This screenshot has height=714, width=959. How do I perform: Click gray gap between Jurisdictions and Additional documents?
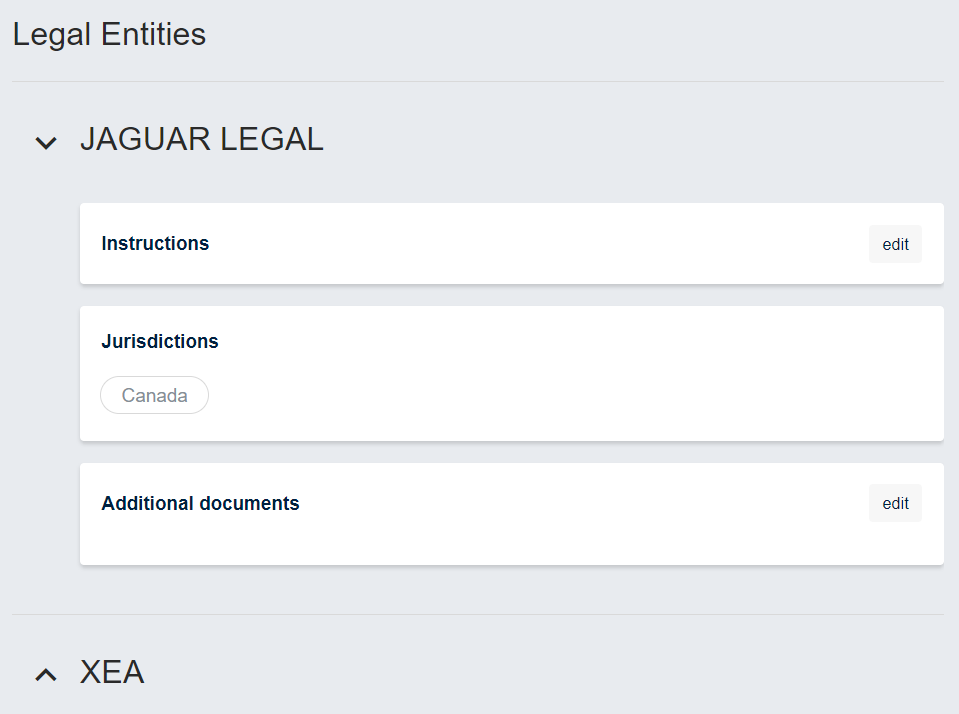point(512,452)
